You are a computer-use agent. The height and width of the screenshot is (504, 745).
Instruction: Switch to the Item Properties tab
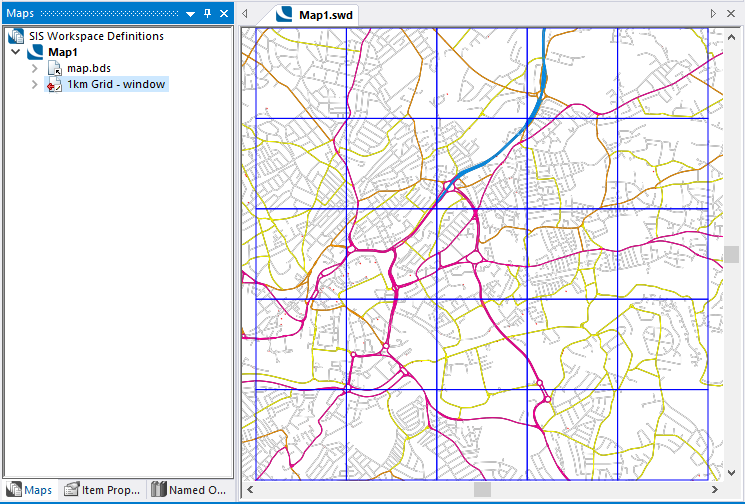(102, 490)
